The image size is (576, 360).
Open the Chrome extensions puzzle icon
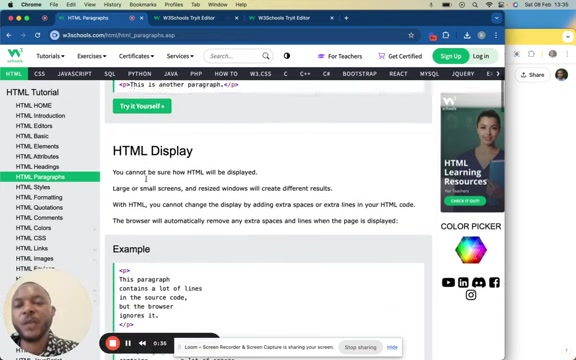tap(446, 35)
